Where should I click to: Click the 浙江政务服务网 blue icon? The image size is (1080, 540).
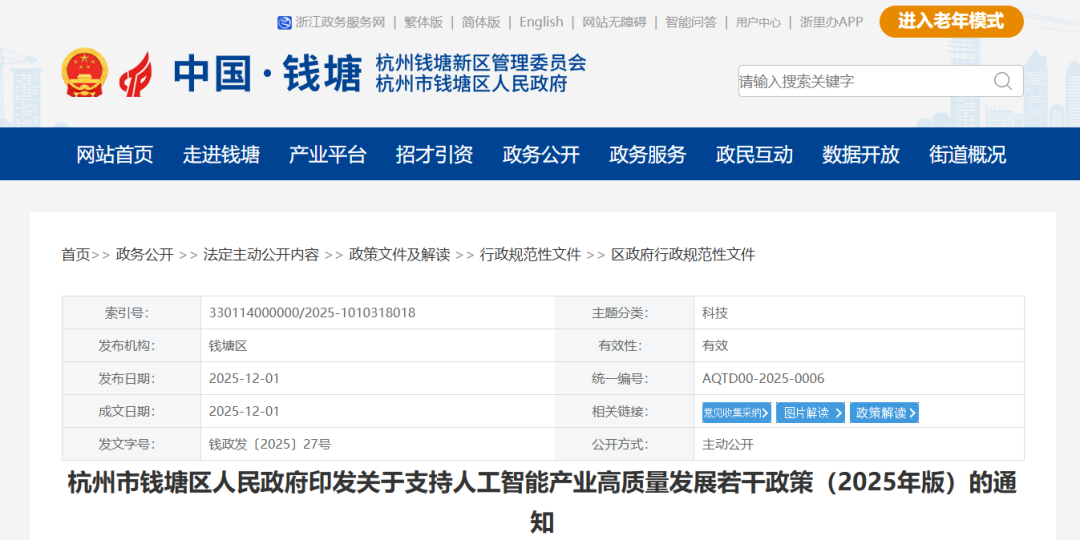pos(284,22)
